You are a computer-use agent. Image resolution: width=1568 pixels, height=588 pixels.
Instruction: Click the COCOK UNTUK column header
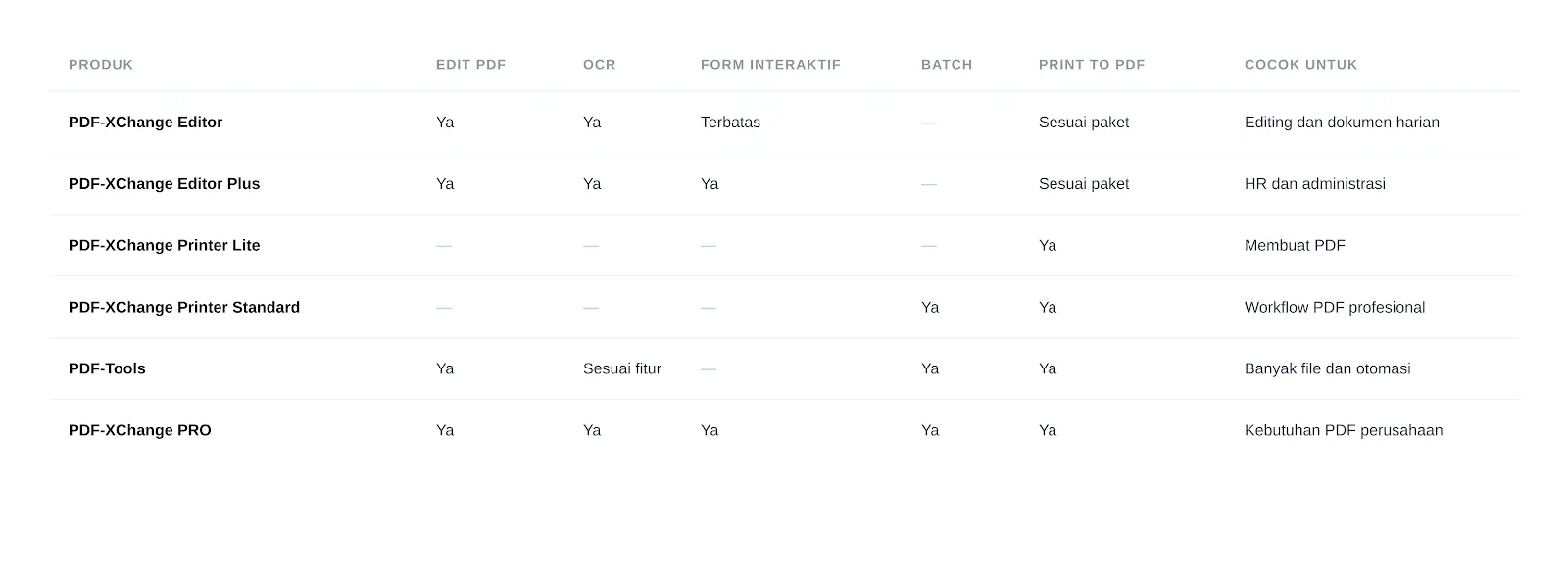(1300, 65)
